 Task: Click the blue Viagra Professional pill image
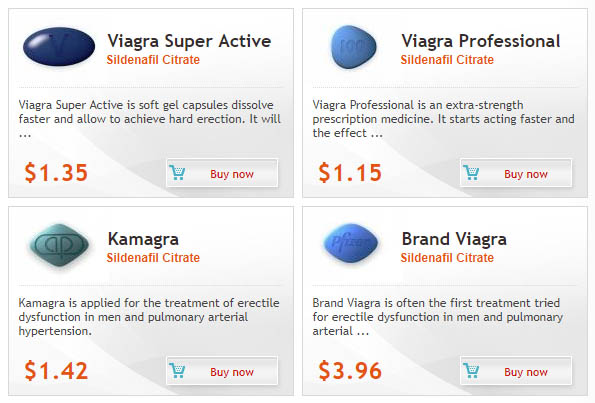coord(354,47)
